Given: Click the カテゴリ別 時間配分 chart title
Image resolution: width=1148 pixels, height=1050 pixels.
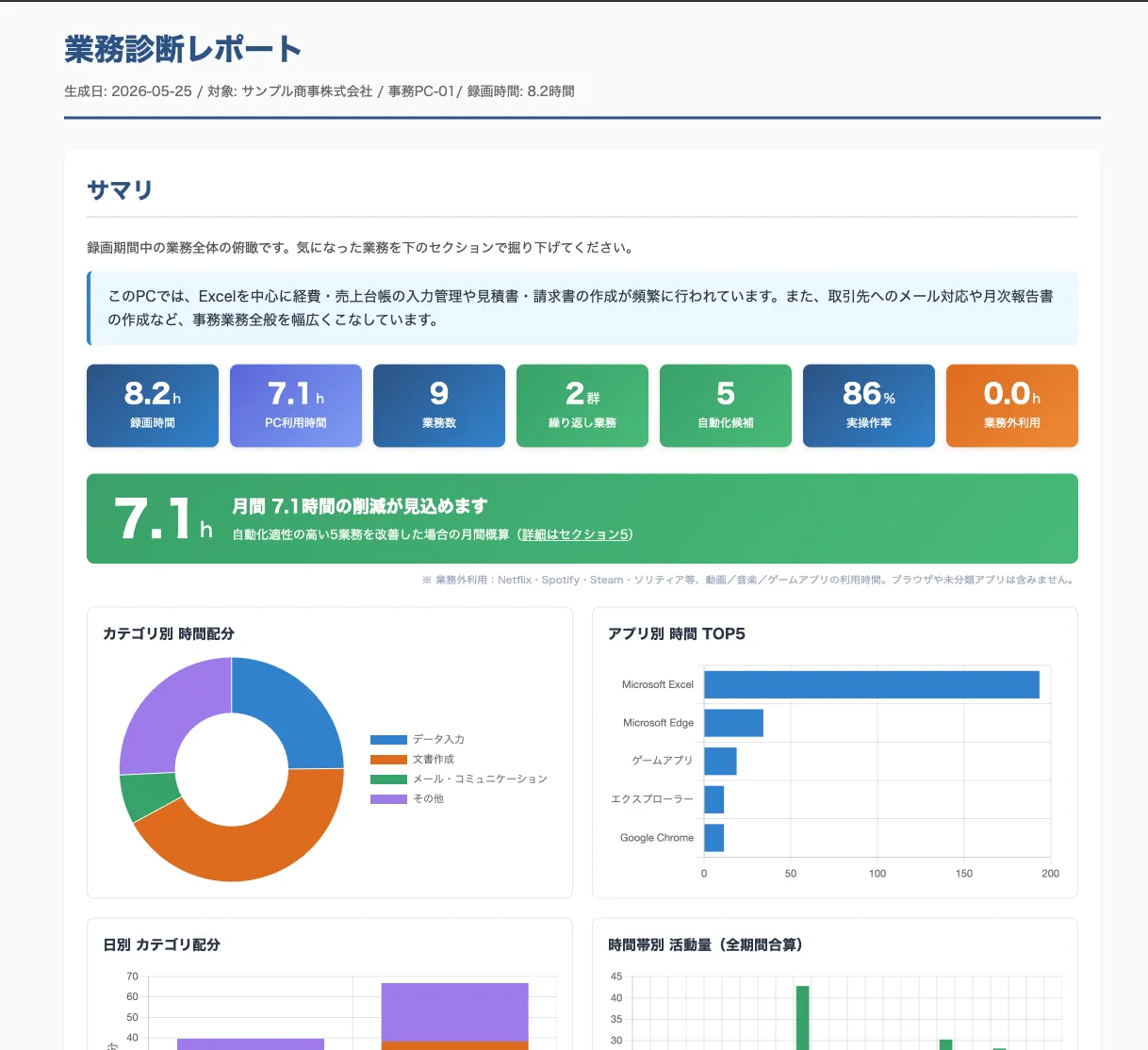Looking at the screenshot, I should (x=169, y=633).
